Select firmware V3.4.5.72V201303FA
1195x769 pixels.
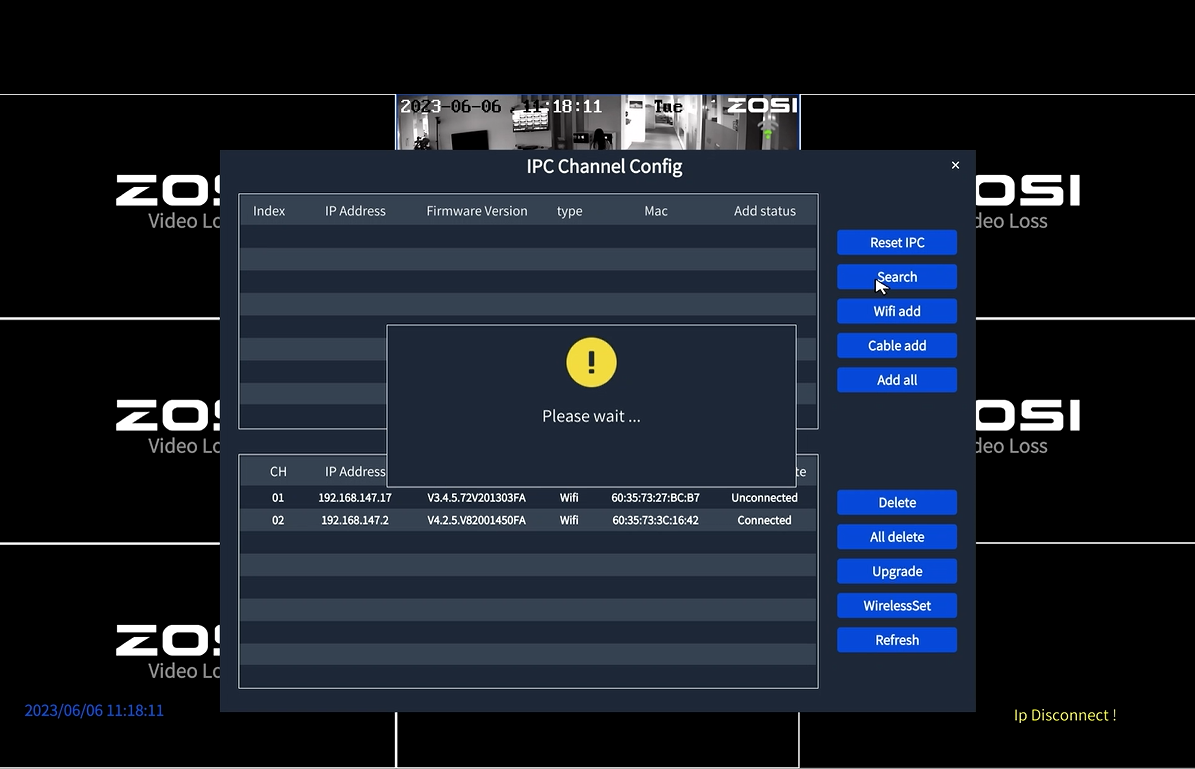click(x=476, y=498)
